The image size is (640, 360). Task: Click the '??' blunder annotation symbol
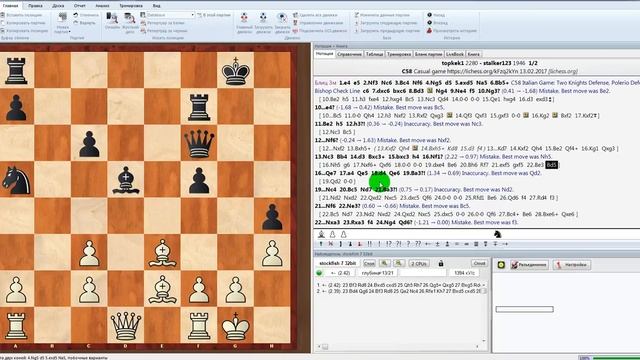(418, 244)
